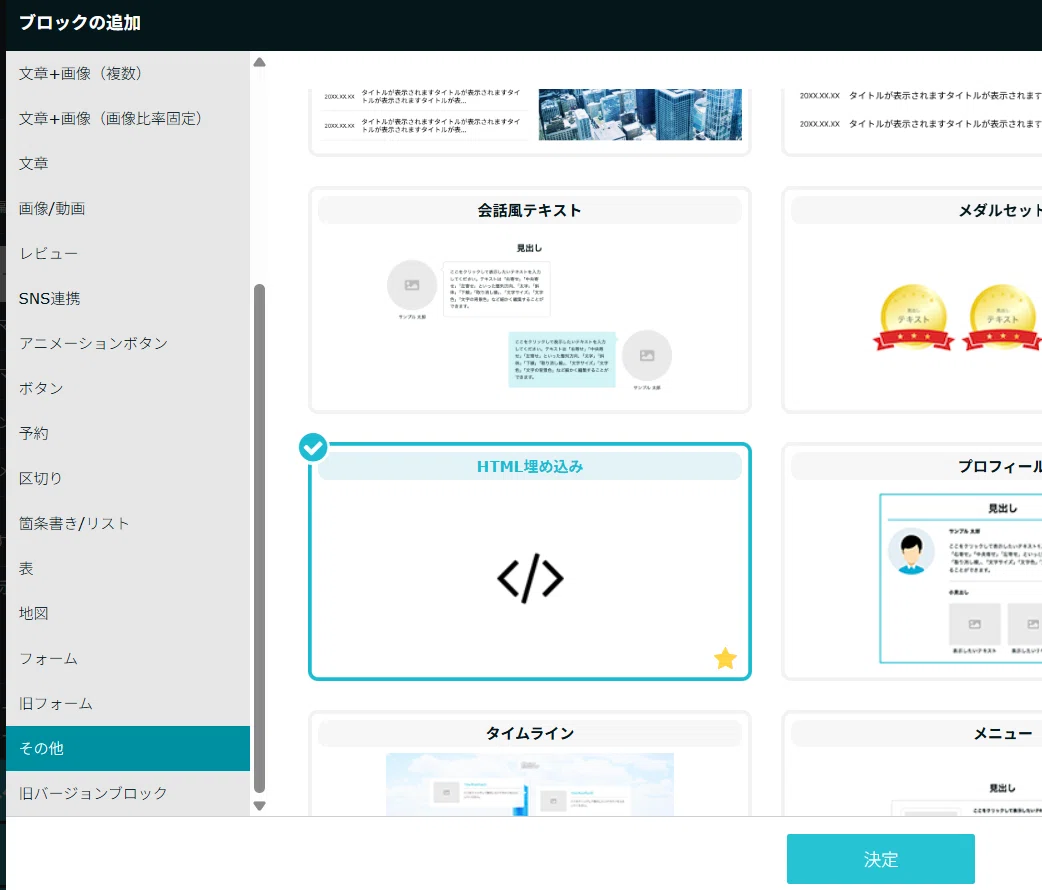
Task: Open the 旧バージョンブロック category
Action: pos(128,794)
